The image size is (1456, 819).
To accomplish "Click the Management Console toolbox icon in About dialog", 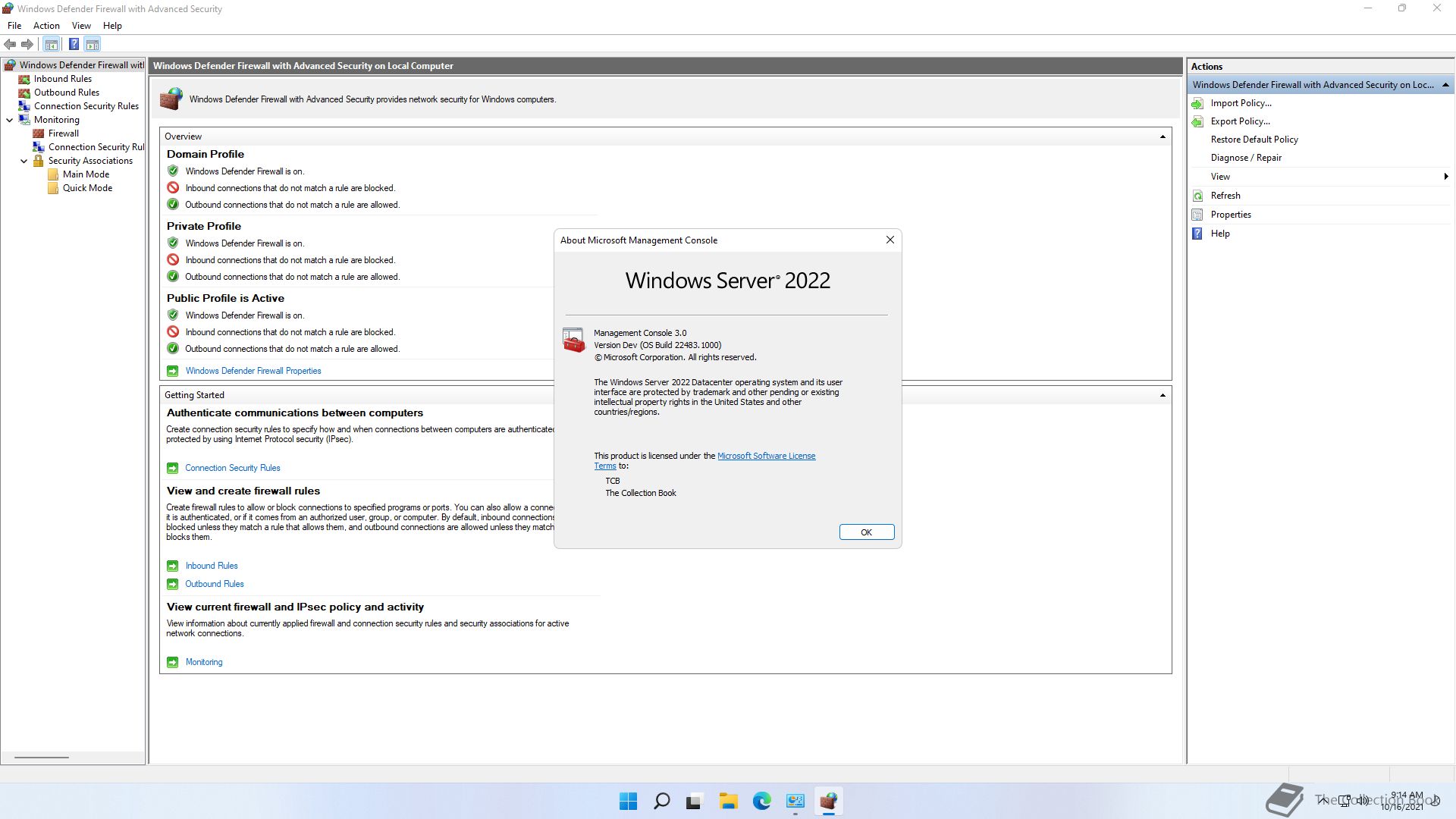I will point(574,340).
